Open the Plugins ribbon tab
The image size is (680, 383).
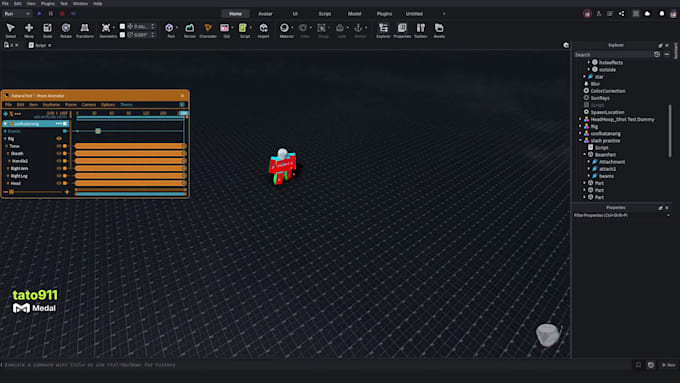(x=384, y=14)
